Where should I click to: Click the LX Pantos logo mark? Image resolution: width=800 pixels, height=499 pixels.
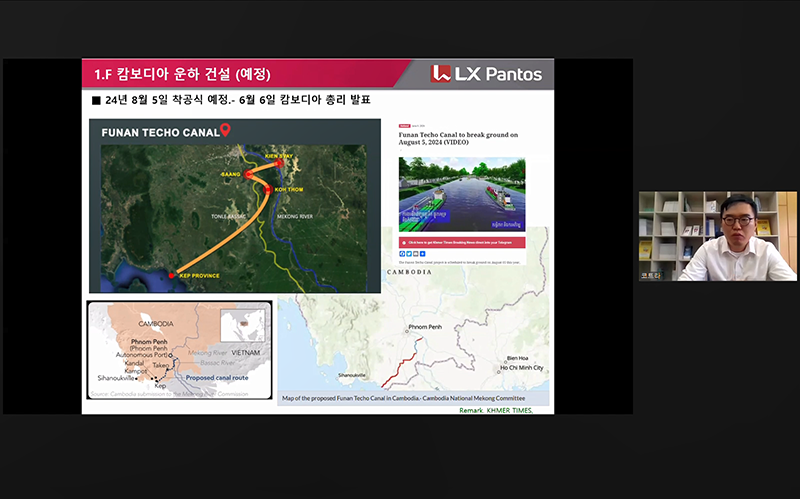tap(441, 73)
